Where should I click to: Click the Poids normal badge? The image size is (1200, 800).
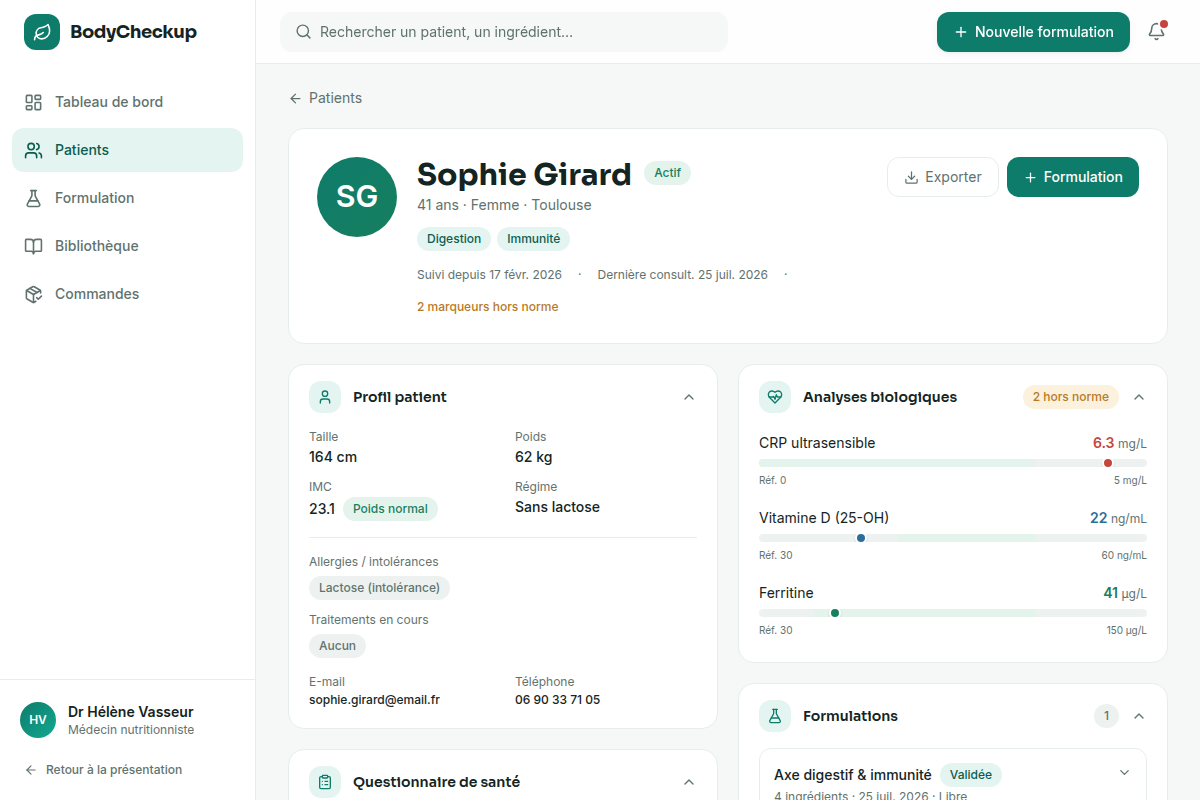click(390, 509)
